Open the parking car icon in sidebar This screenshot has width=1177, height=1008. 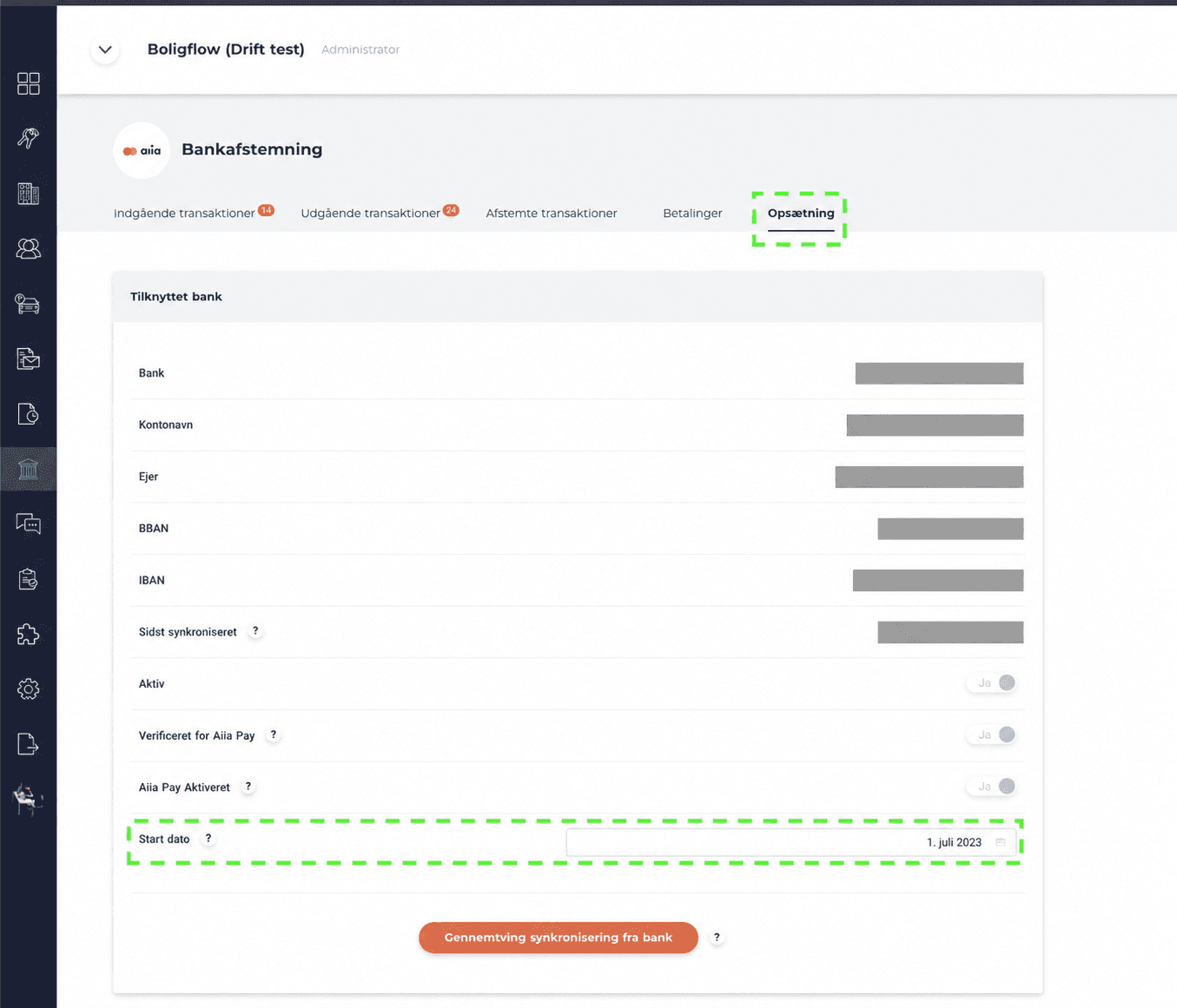pyautogui.click(x=29, y=304)
